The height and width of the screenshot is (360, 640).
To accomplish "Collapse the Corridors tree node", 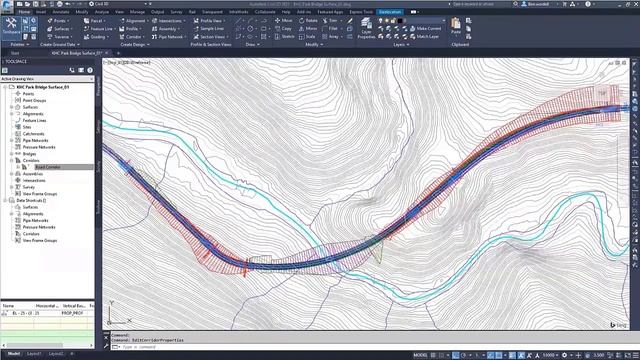I will pyautogui.click(x=11, y=160).
